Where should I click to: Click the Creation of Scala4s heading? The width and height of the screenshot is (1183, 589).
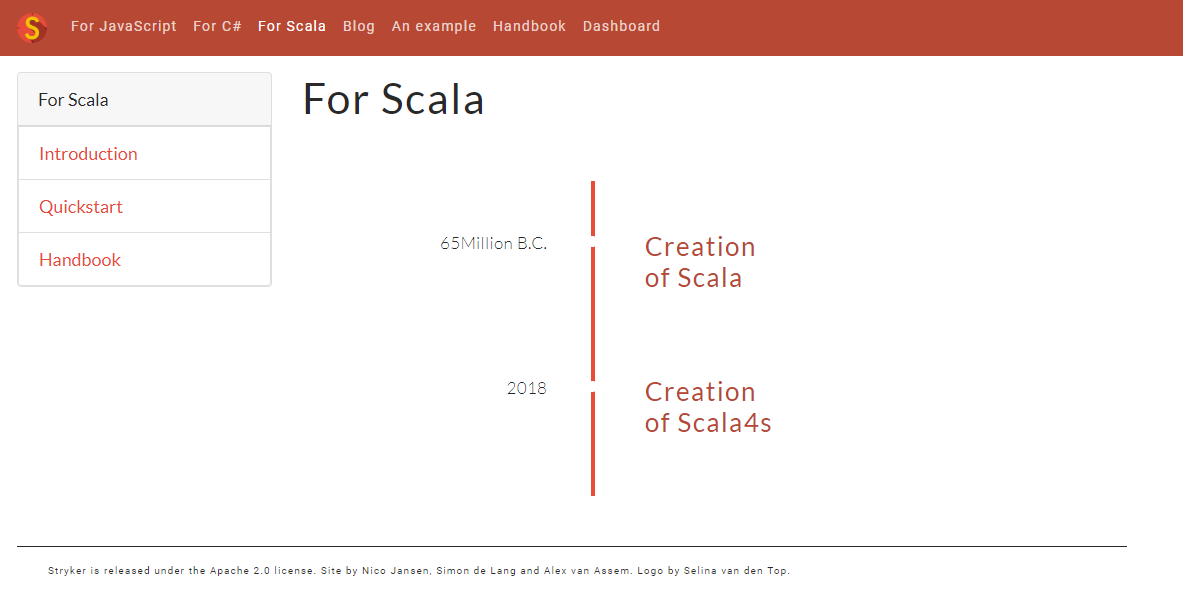tap(707, 407)
